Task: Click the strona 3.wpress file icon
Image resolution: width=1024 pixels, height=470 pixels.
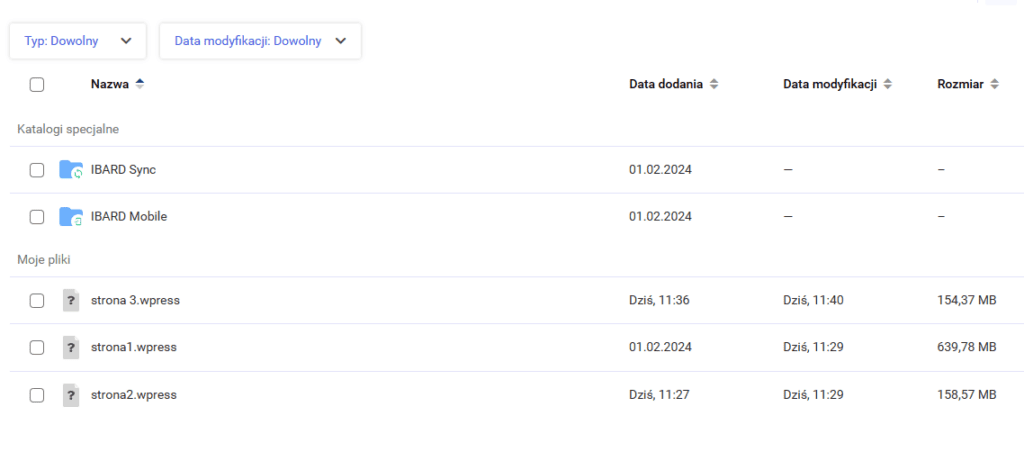Action: click(71, 300)
